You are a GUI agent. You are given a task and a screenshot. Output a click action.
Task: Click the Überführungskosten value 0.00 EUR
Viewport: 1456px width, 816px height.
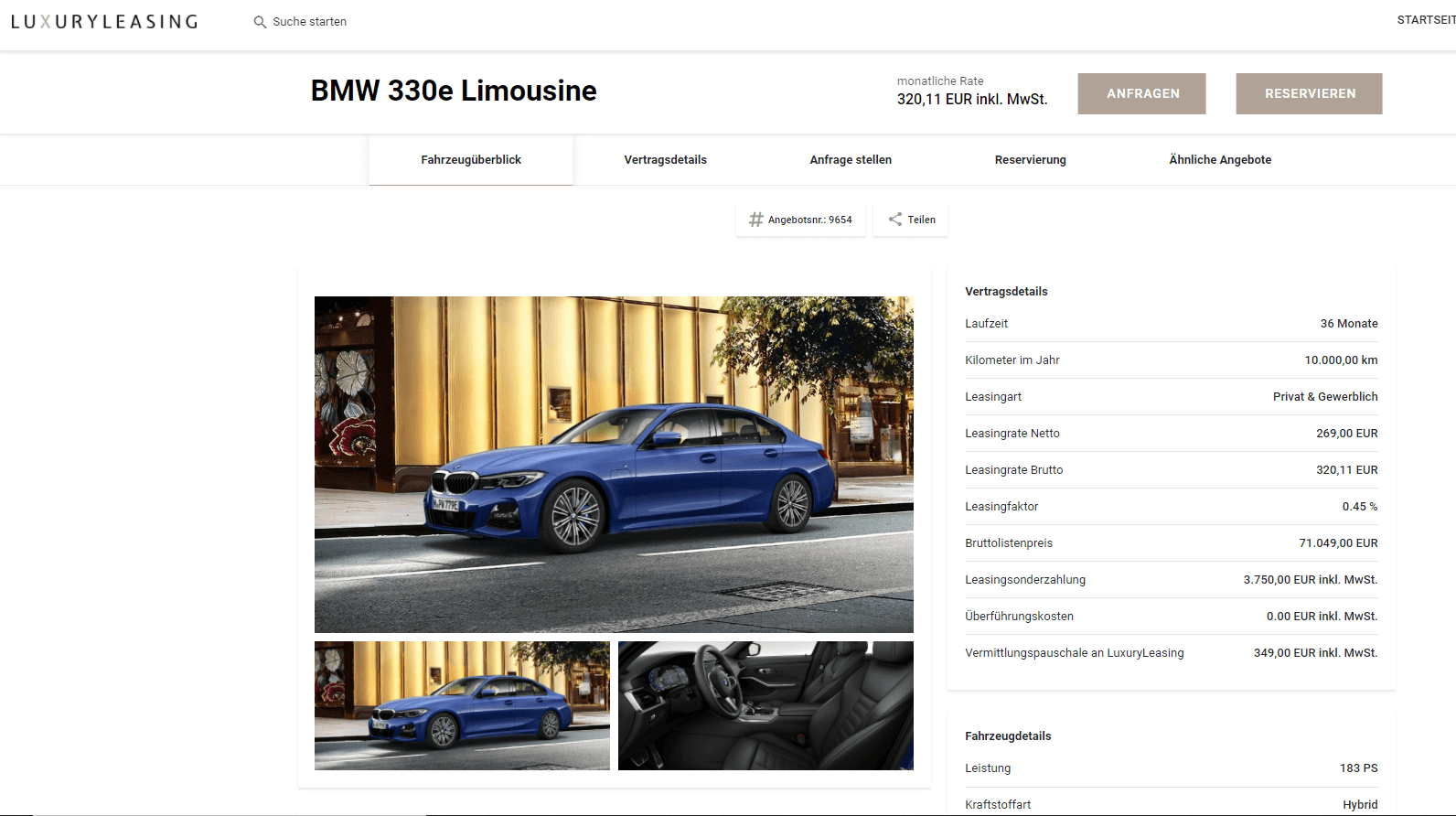click(1322, 617)
